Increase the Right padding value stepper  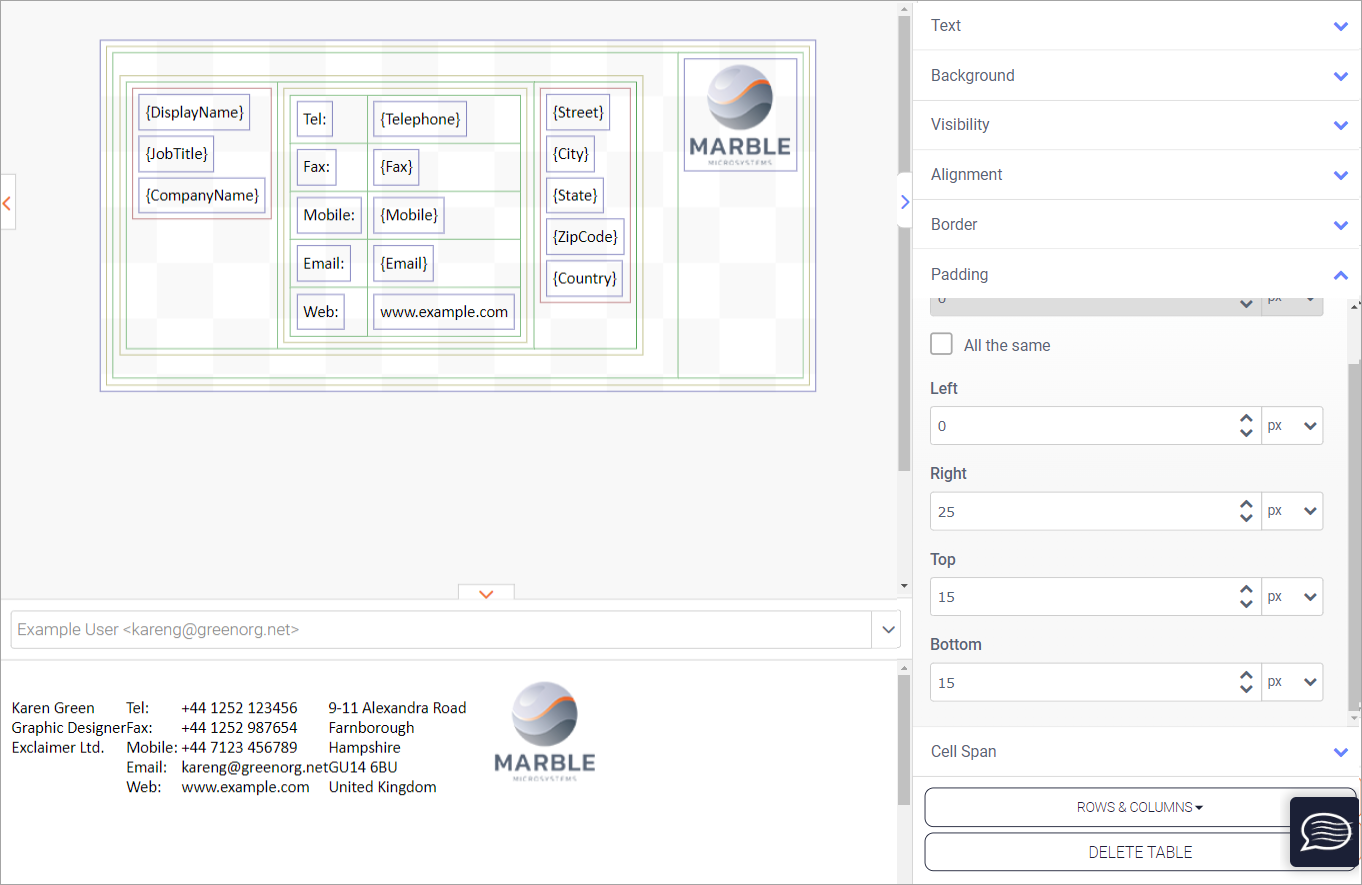[x=1246, y=505]
